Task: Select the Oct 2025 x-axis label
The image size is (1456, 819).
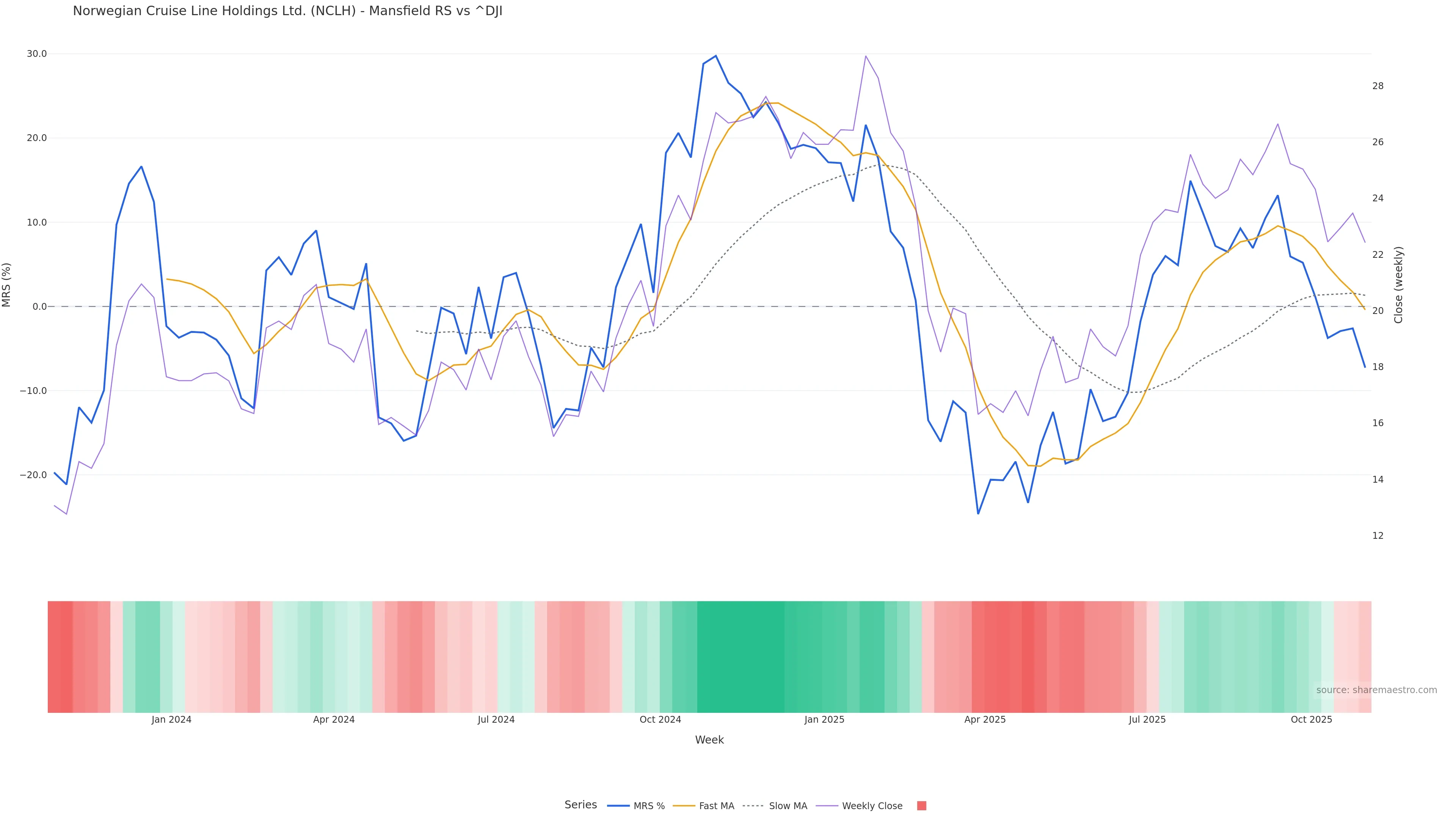Action: point(1311,720)
